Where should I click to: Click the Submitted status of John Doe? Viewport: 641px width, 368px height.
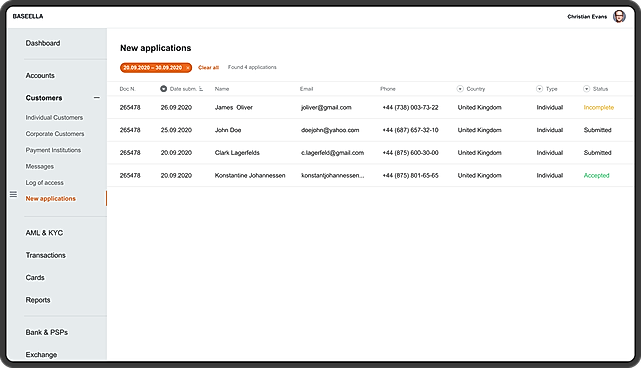[597, 130]
